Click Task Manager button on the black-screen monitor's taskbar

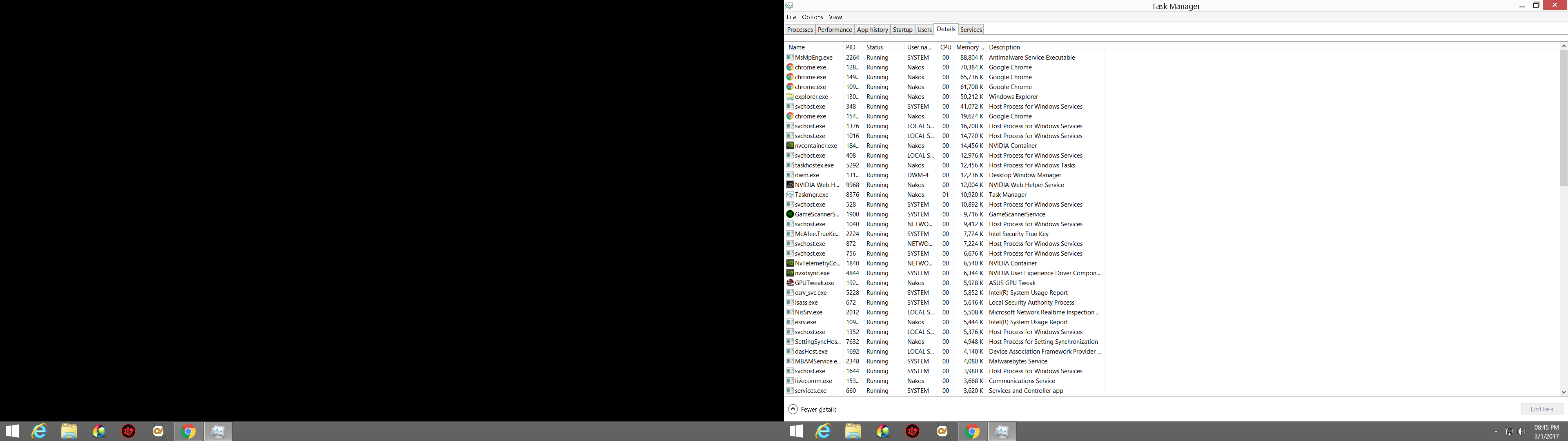(218, 431)
